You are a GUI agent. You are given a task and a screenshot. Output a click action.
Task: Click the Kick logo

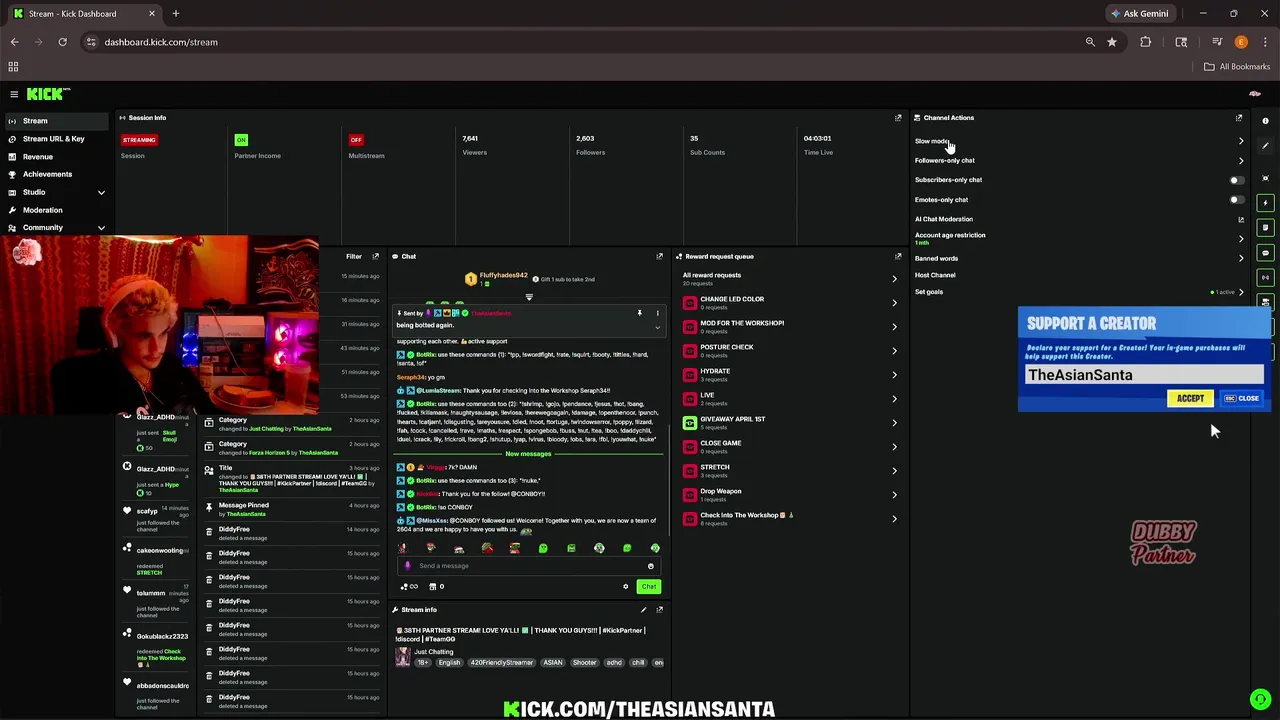(48, 94)
